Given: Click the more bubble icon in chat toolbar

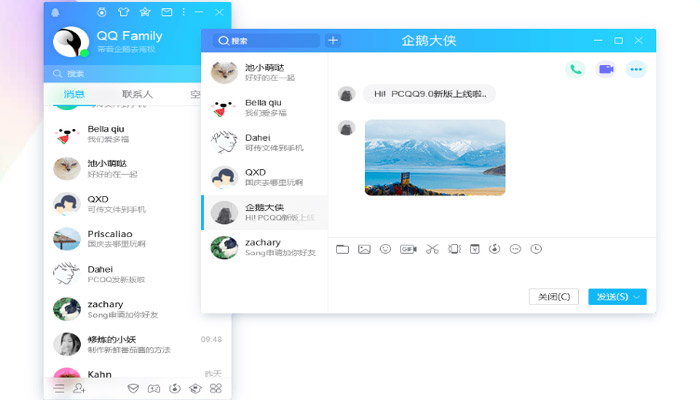Looking at the screenshot, I should pyautogui.click(x=515, y=249).
